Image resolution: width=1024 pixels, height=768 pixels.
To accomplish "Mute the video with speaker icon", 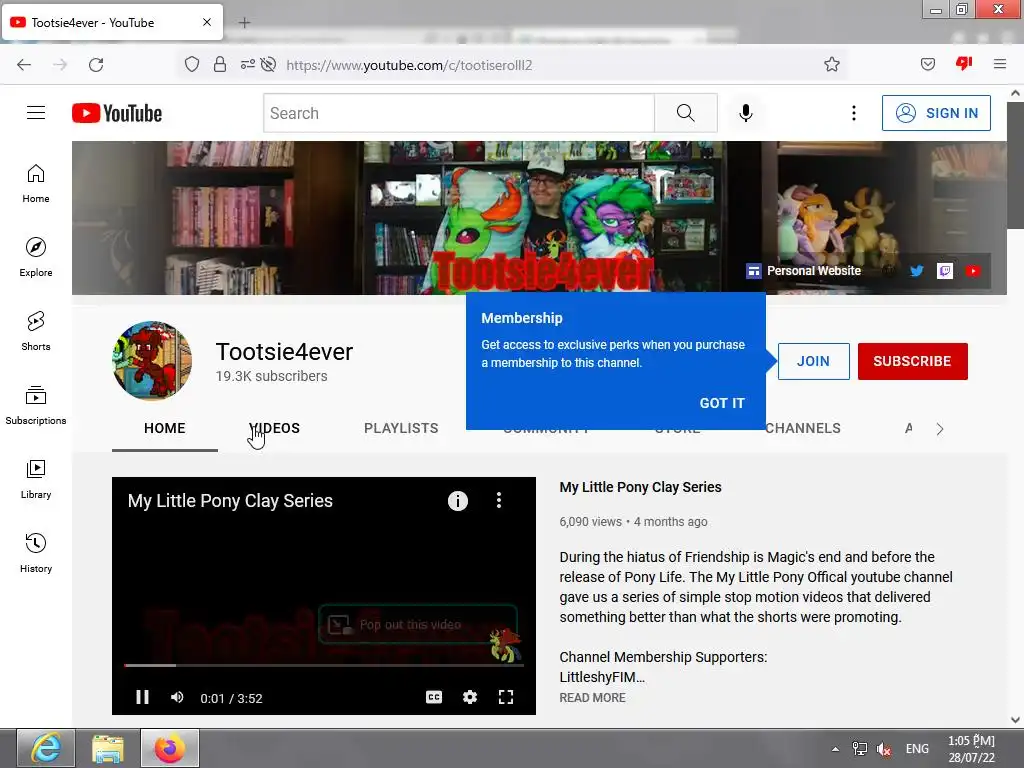I will pos(177,697).
